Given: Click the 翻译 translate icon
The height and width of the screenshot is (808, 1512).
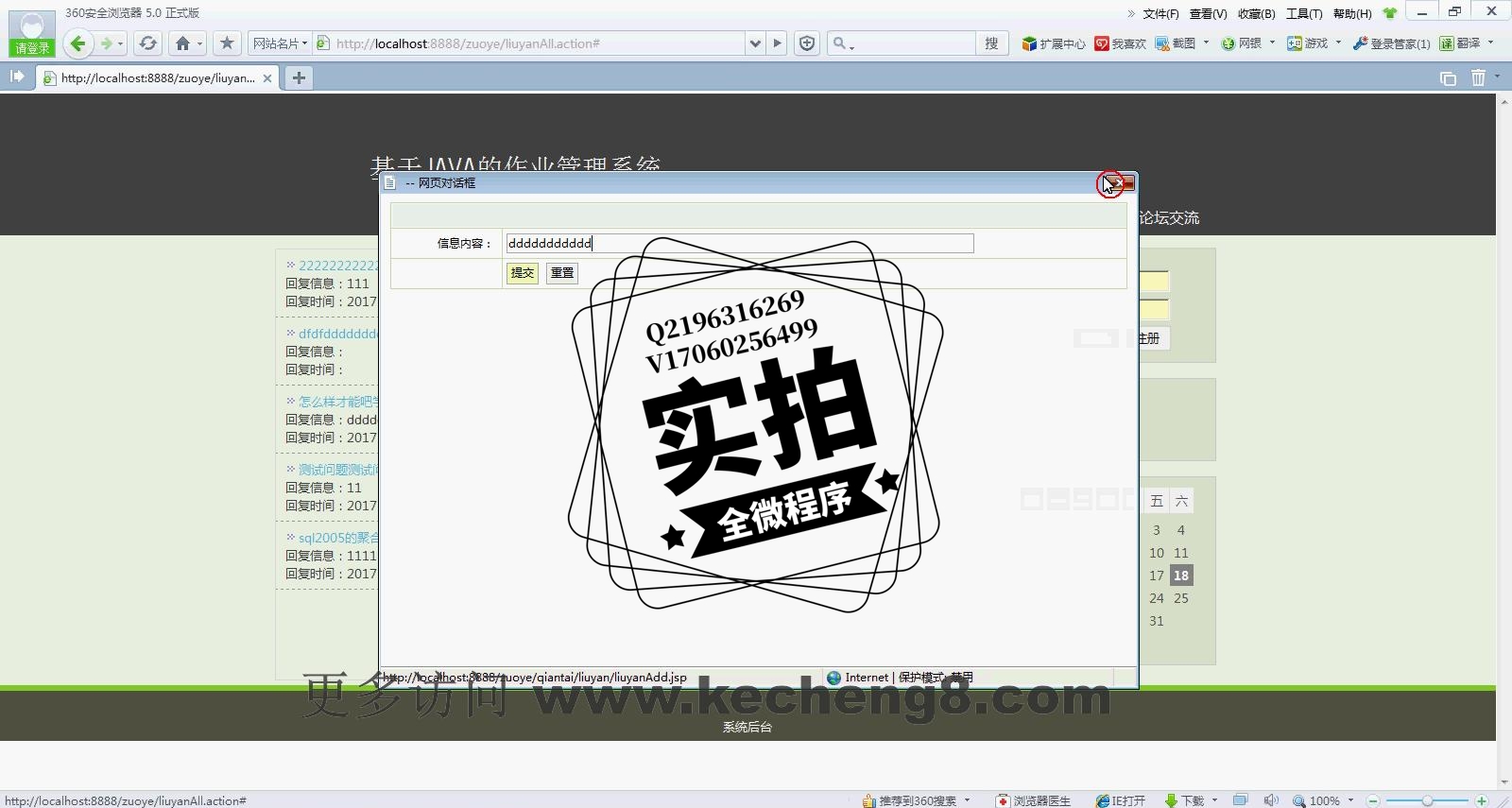Looking at the screenshot, I should [x=1460, y=43].
